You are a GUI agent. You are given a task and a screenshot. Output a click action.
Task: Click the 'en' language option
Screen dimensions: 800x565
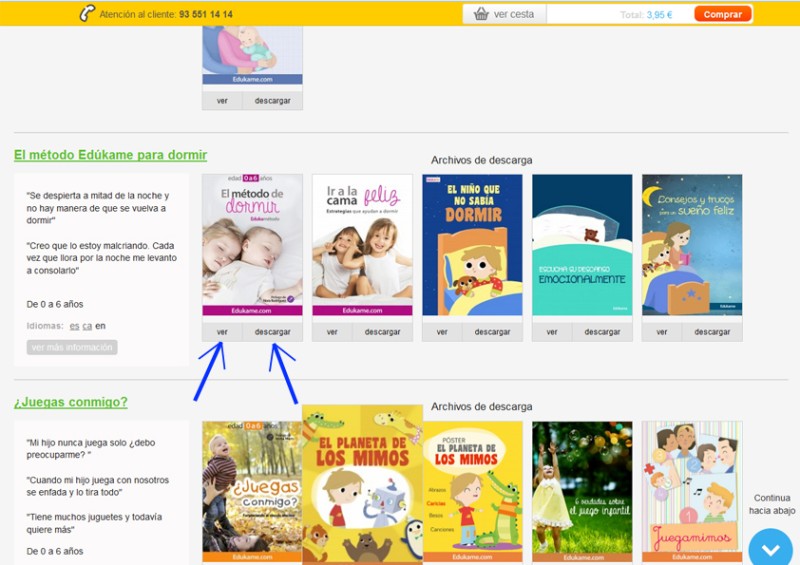tap(101, 326)
